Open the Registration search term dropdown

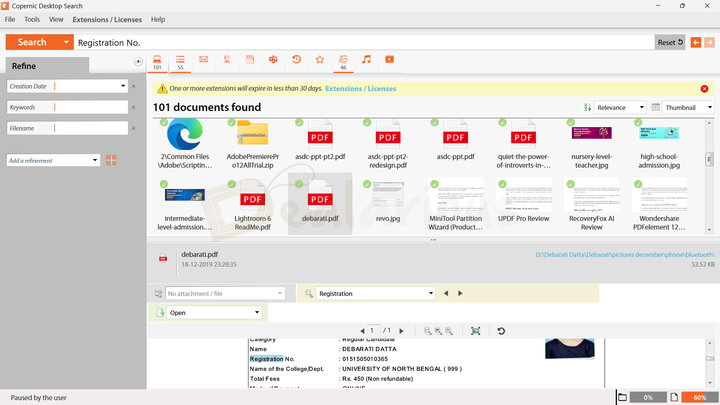tap(431, 293)
